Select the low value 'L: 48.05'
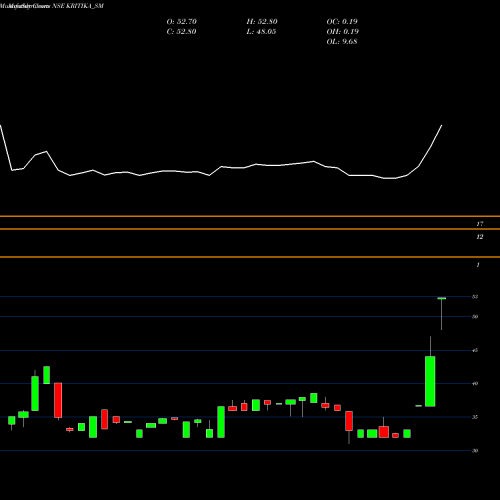Image resolution: width=500 pixels, height=500 pixels. (261, 32)
